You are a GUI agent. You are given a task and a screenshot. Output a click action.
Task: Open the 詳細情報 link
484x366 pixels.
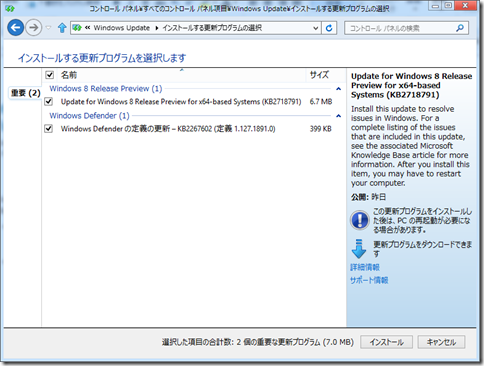tap(365, 267)
